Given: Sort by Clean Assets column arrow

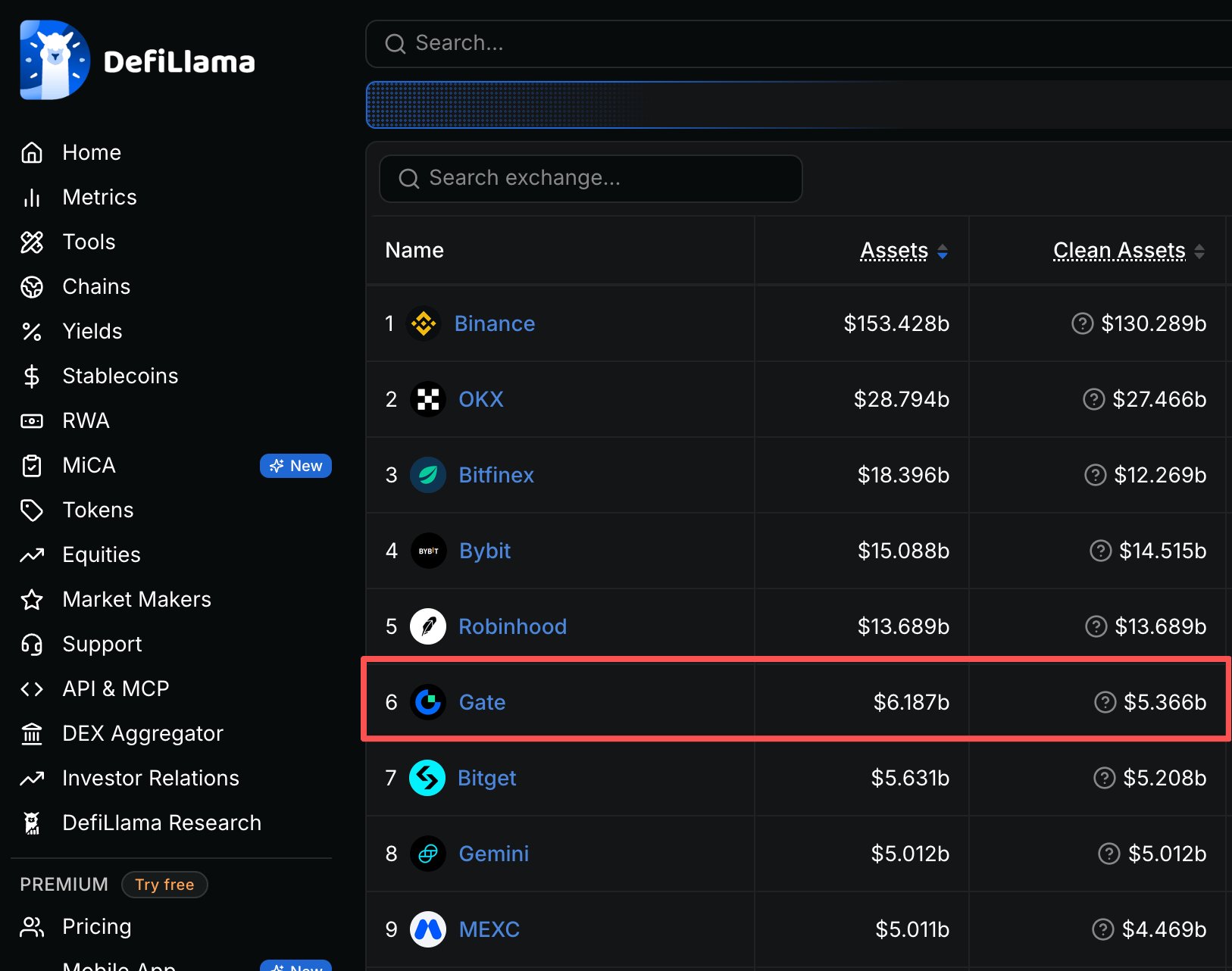Looking at the screenshot, I should [x=1199, y=251].
